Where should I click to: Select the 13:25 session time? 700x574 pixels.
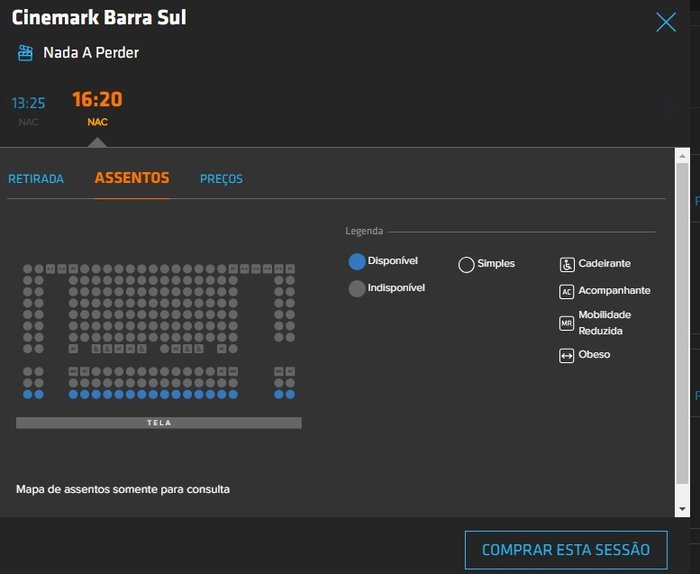coord(28,103)
